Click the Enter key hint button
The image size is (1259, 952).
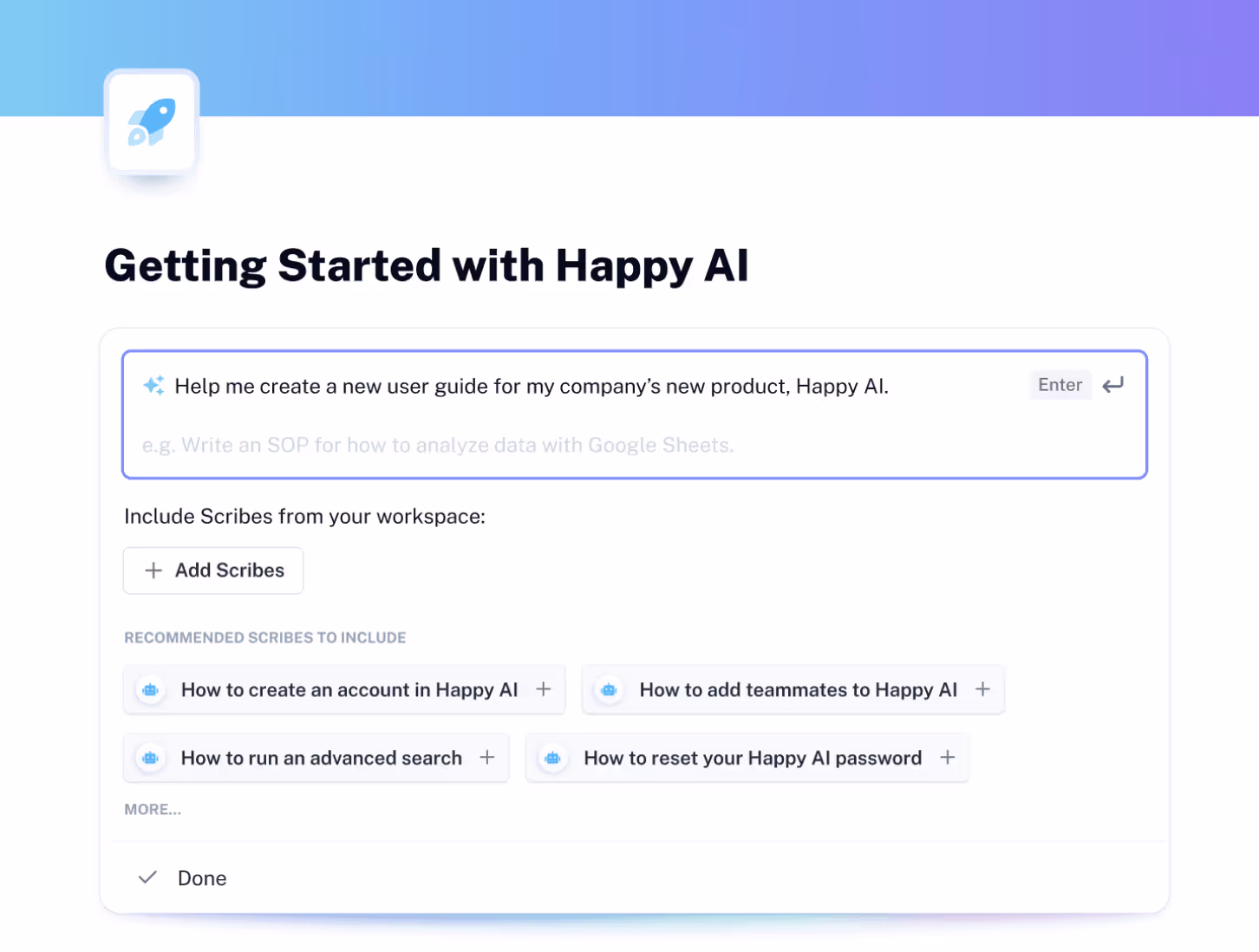point(1060,385)
